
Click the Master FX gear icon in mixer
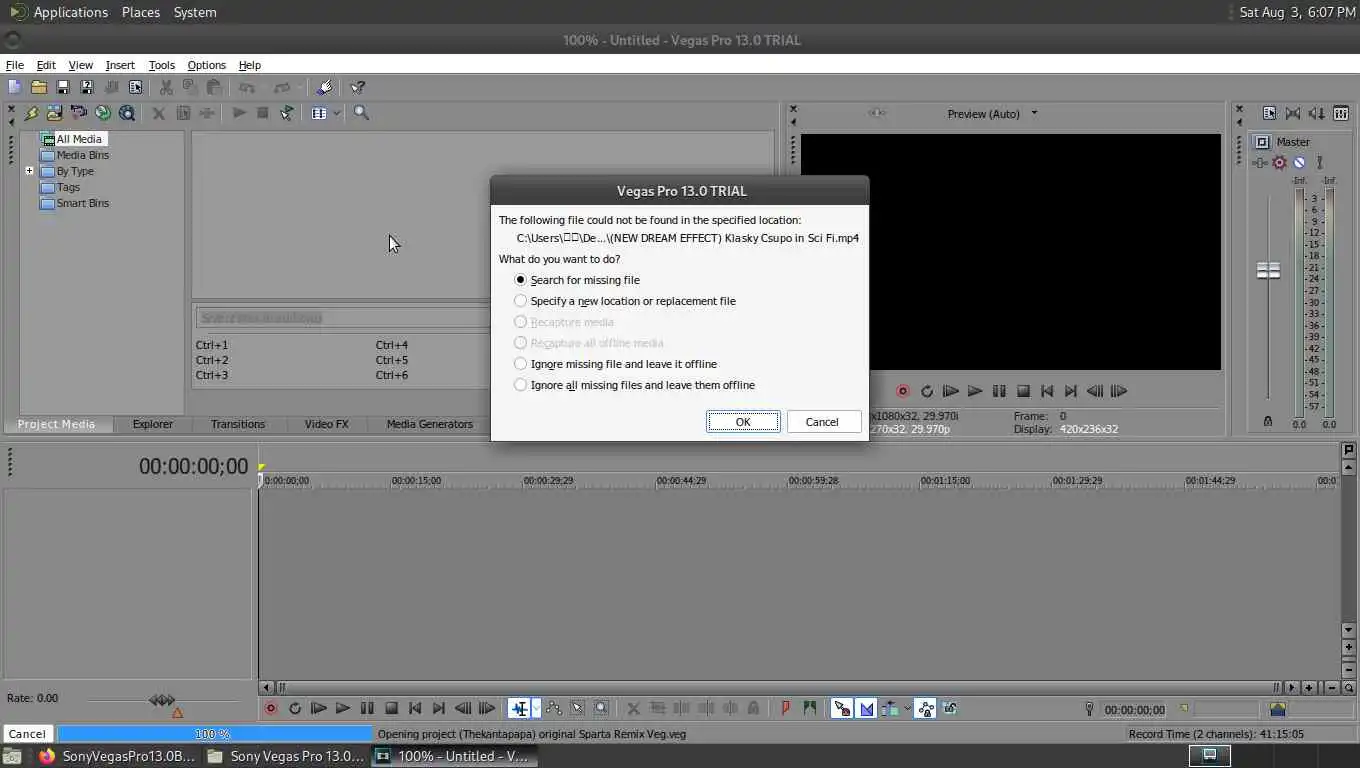pos(1279,162)
